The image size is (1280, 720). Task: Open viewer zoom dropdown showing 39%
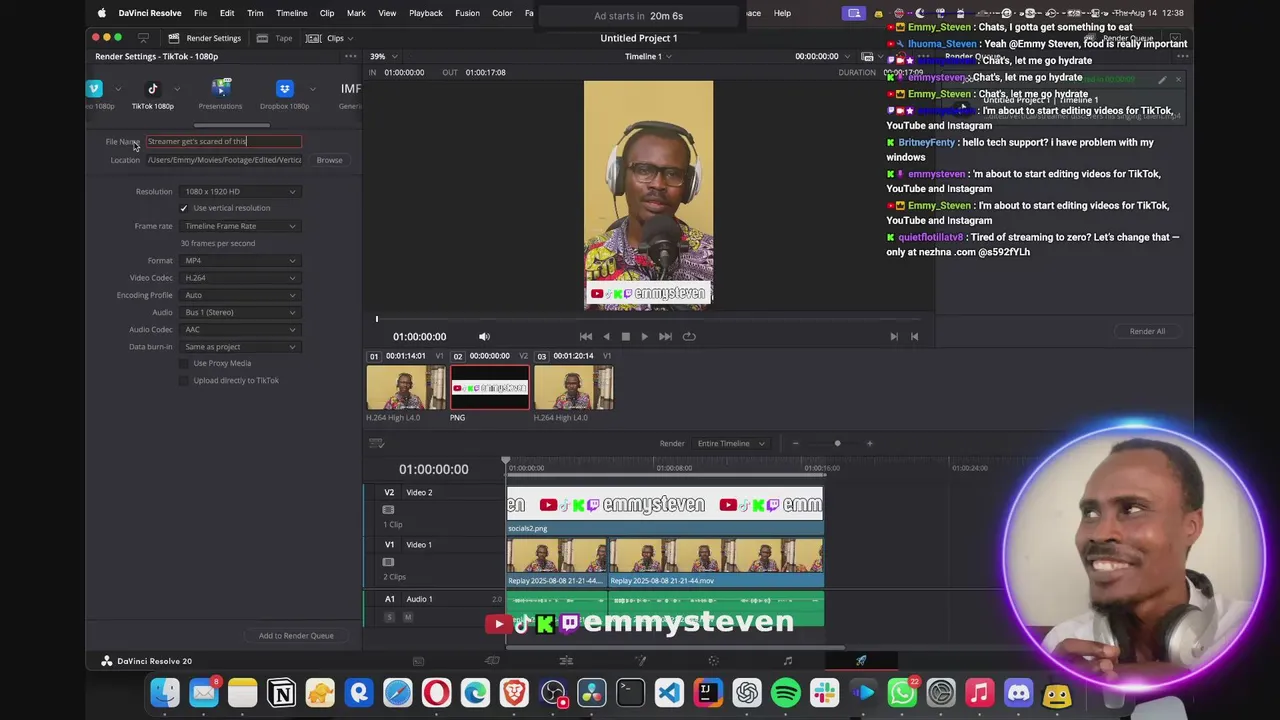(x=382, y=57)
